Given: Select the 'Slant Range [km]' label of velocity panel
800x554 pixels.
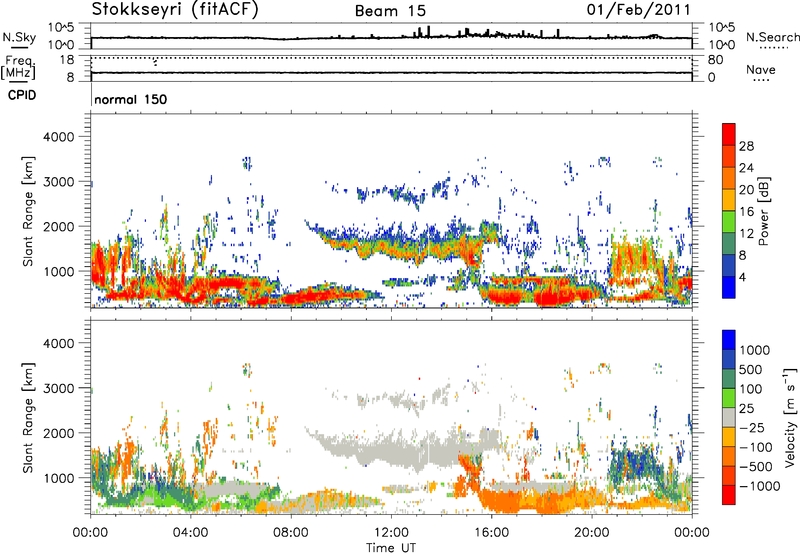Looking at the screenshot, I should pos(28,418).
